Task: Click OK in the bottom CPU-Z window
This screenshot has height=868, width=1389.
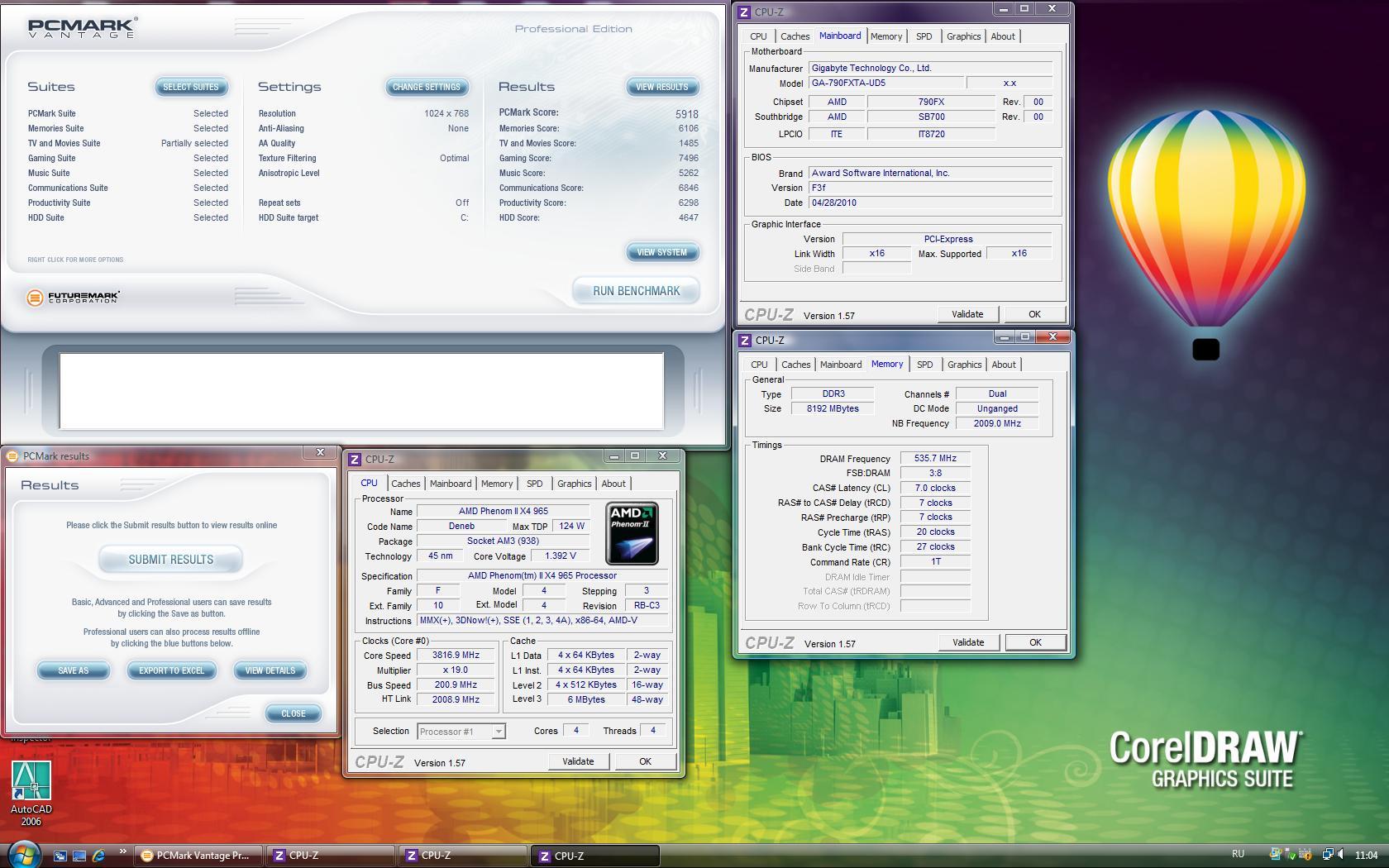Action: pos(645,761)
